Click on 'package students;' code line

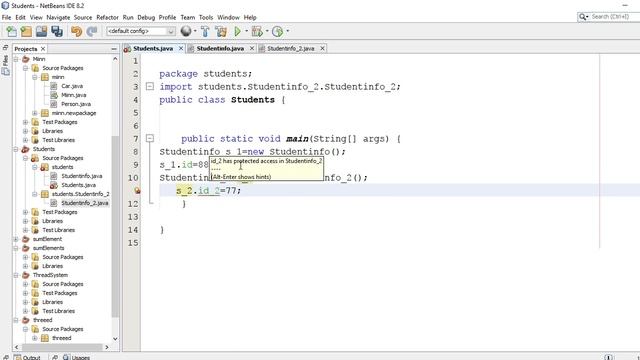pos(205,74)
